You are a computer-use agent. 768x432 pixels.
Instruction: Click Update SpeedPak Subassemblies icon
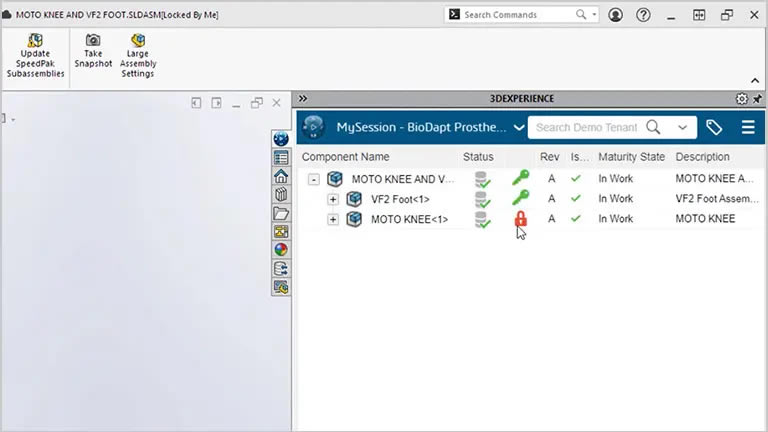36,41
